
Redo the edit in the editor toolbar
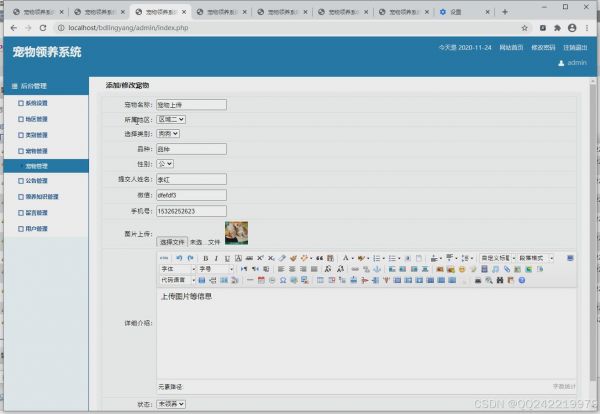pyautogui.click(x=190, y=258)
